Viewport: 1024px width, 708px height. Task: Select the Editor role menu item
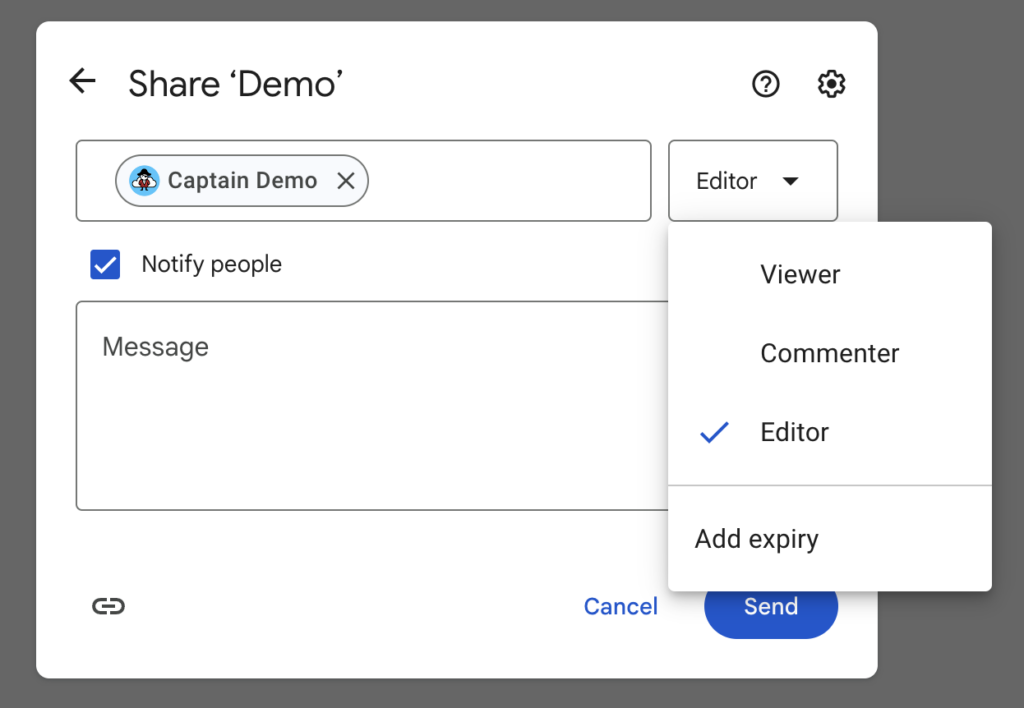pyautogui.click(x=795, y=433)
